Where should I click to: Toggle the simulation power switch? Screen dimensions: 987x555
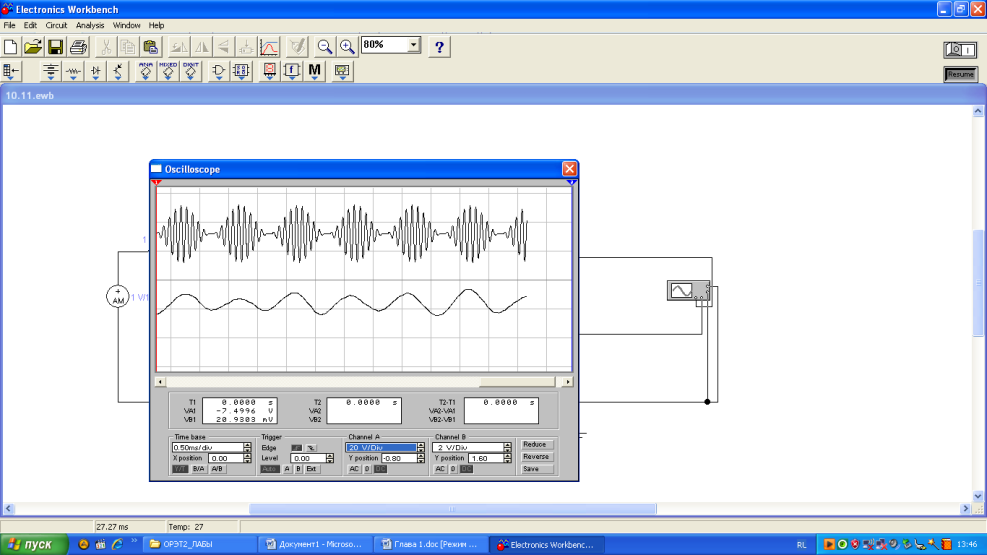pos(961,49)
